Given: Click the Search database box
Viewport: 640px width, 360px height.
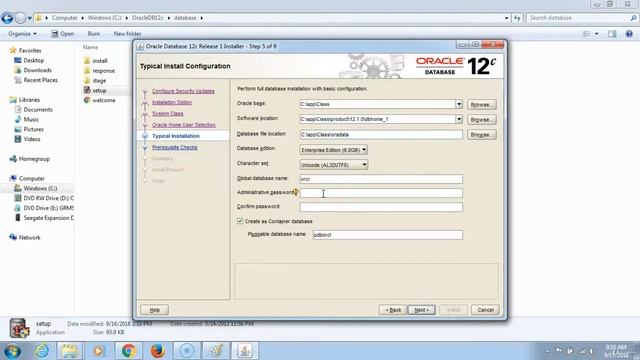Looking at the screenshot, I should point(582,18).
